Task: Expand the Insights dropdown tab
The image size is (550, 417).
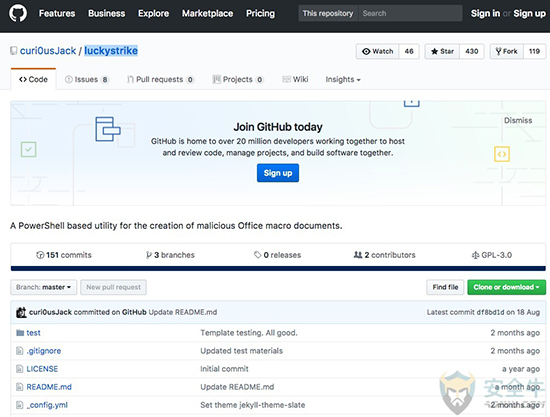Action: tap(343, 80)
